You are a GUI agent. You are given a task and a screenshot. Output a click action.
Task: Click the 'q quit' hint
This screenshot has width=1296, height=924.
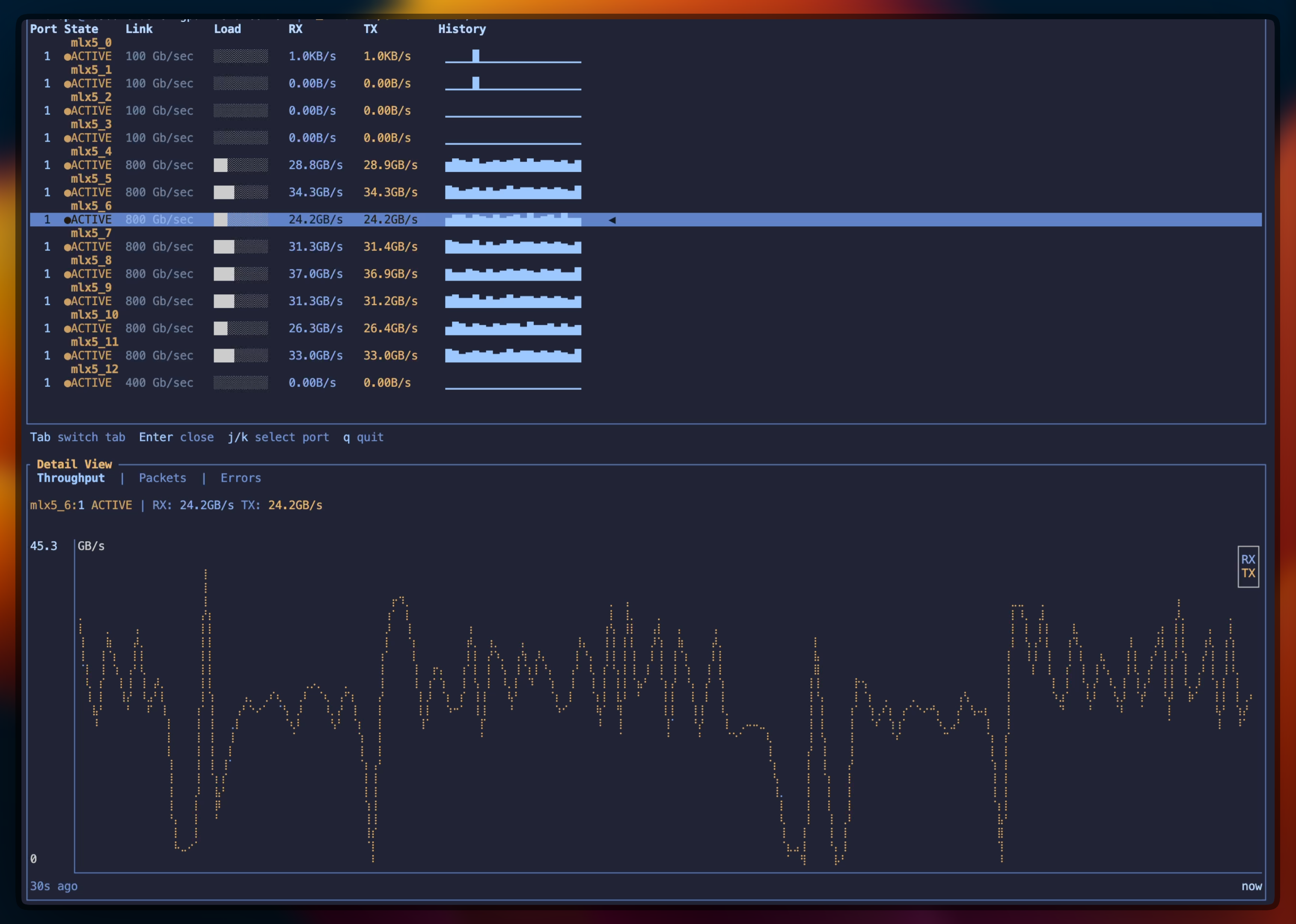[x=363, y=437]
